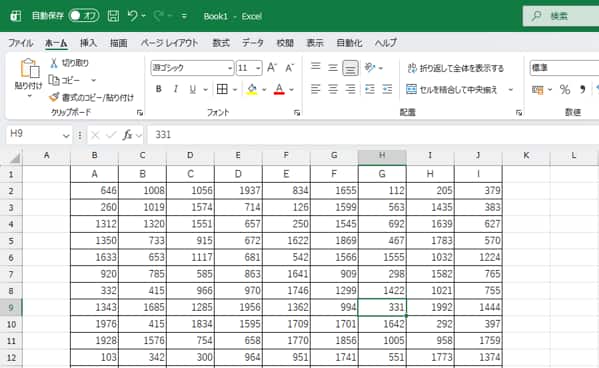Screen dimensions: 599x368
Task: Open Customize Quick Access Toolbar menu
Action: coord(184,16)
